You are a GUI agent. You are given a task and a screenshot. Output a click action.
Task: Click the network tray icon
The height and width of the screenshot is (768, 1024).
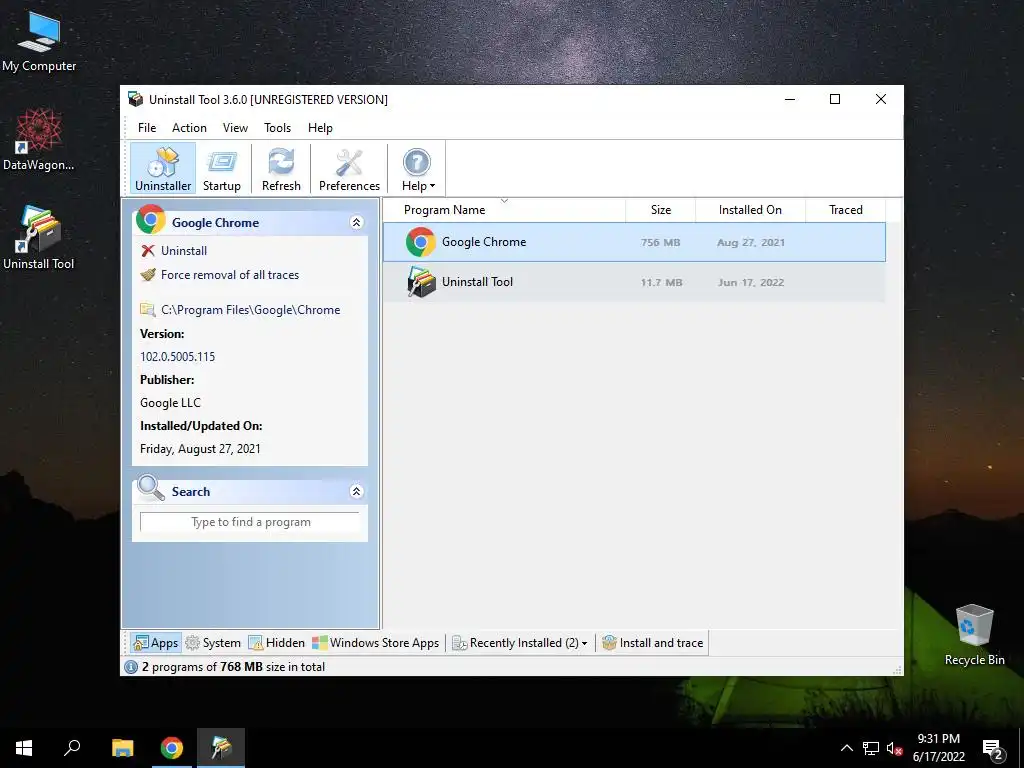[871, 748]
